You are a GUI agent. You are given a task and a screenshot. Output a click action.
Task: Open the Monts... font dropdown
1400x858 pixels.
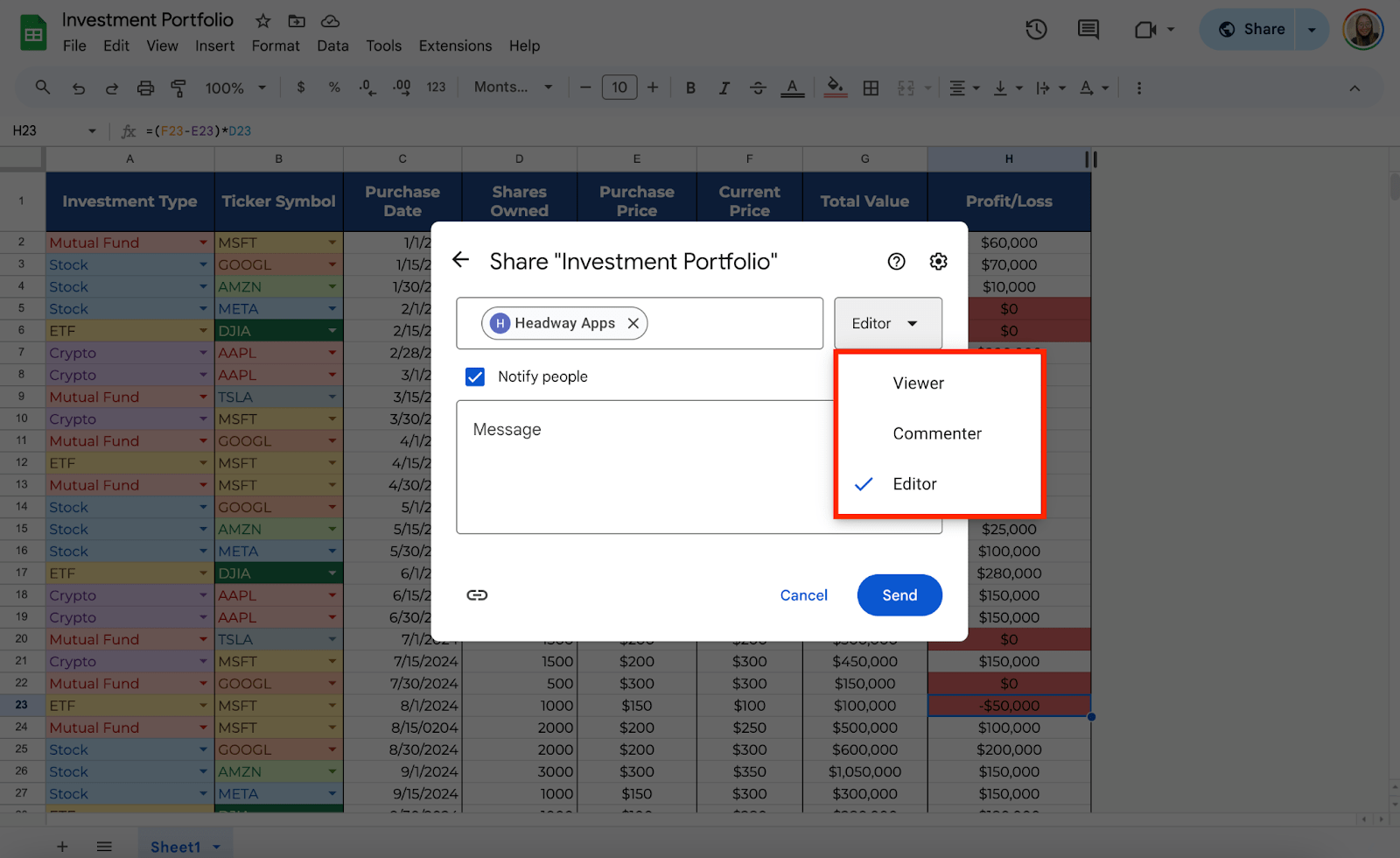[x=513, y=88]
